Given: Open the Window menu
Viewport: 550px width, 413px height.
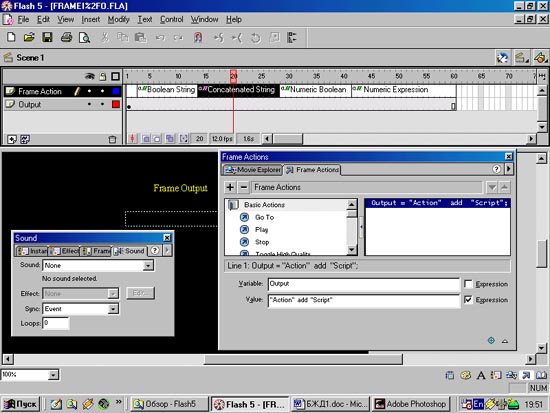Looking at the screenshot, I should [204, 19].
